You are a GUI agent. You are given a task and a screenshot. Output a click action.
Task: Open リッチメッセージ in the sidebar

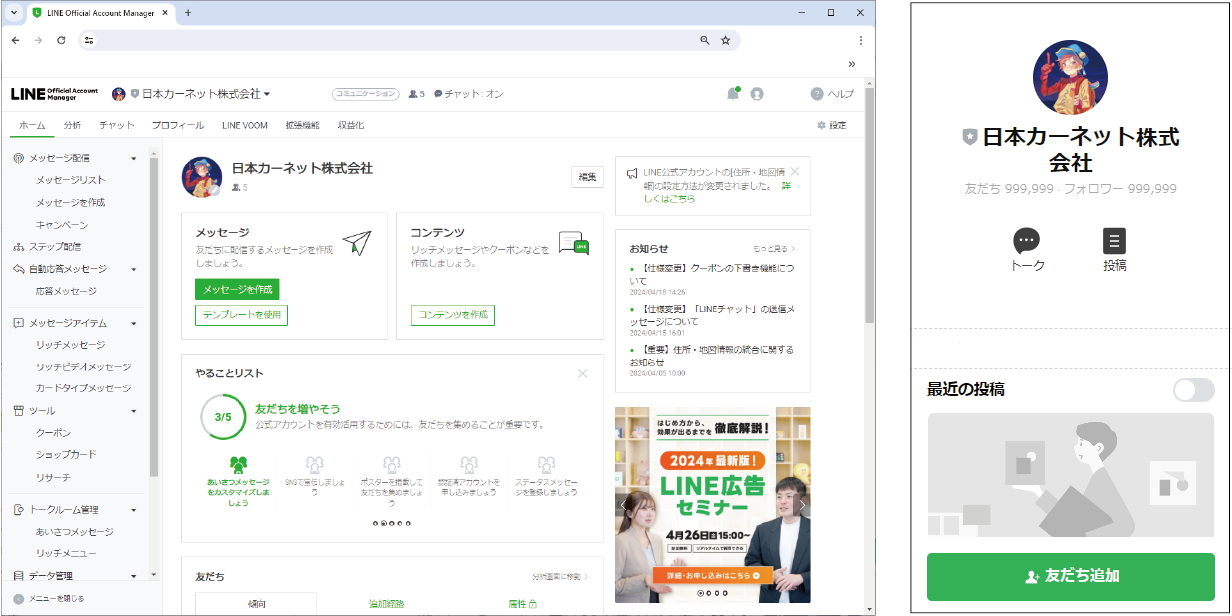click(x=70, y=345)
